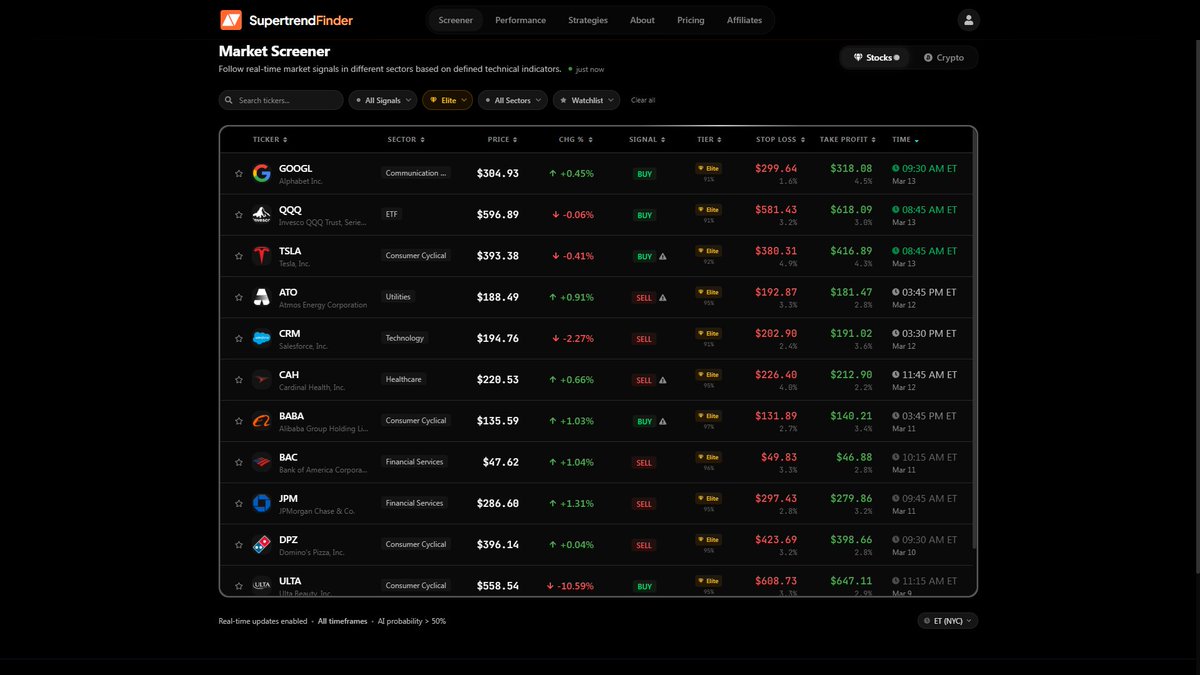Click the Tesla logo icon

262,255
